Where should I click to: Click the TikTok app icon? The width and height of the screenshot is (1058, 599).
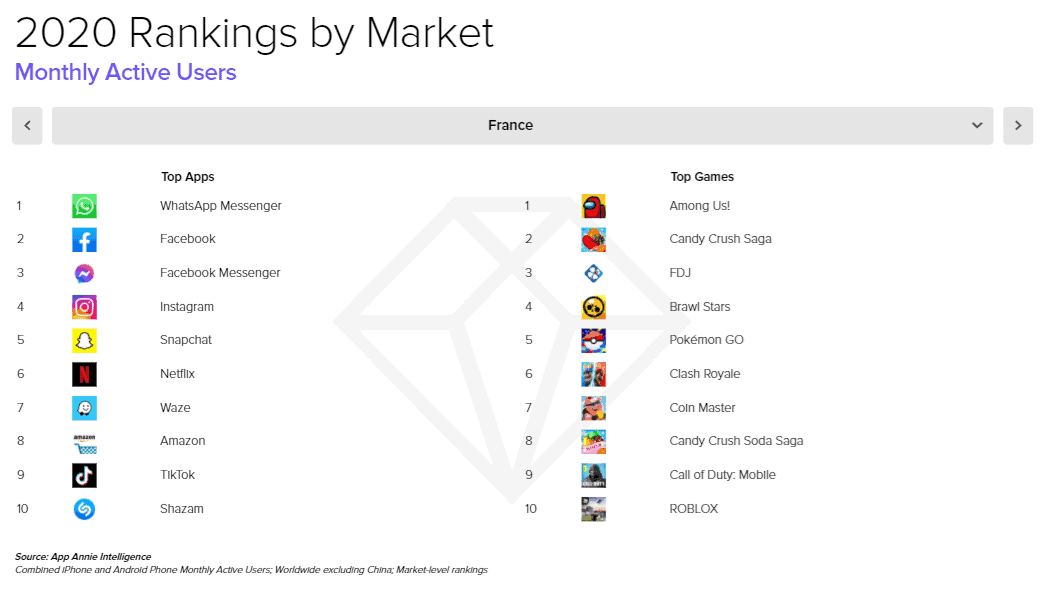click(84, 475)
